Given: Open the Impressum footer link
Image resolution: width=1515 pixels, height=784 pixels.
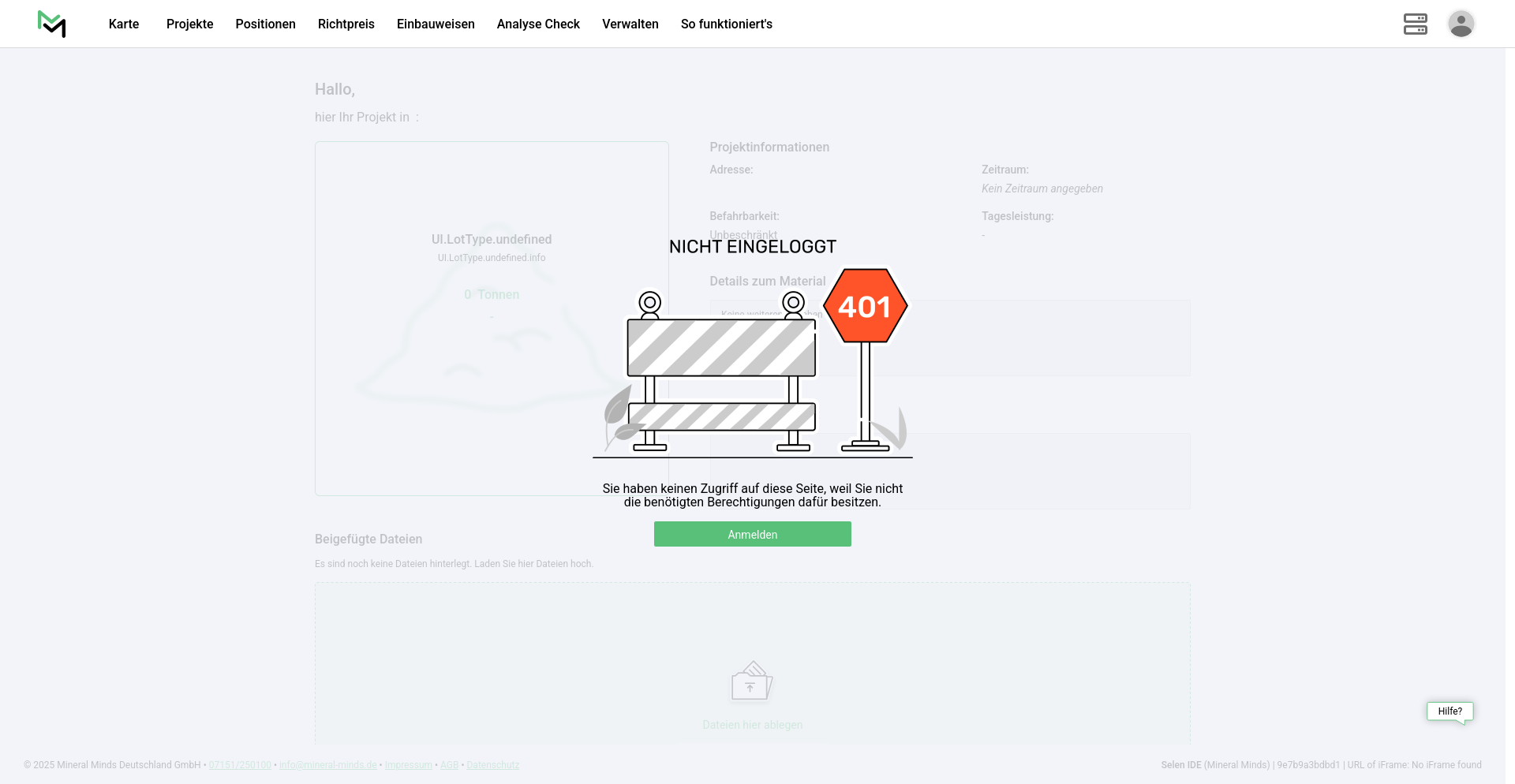Looking at the screenshot, I should [408, 765].
